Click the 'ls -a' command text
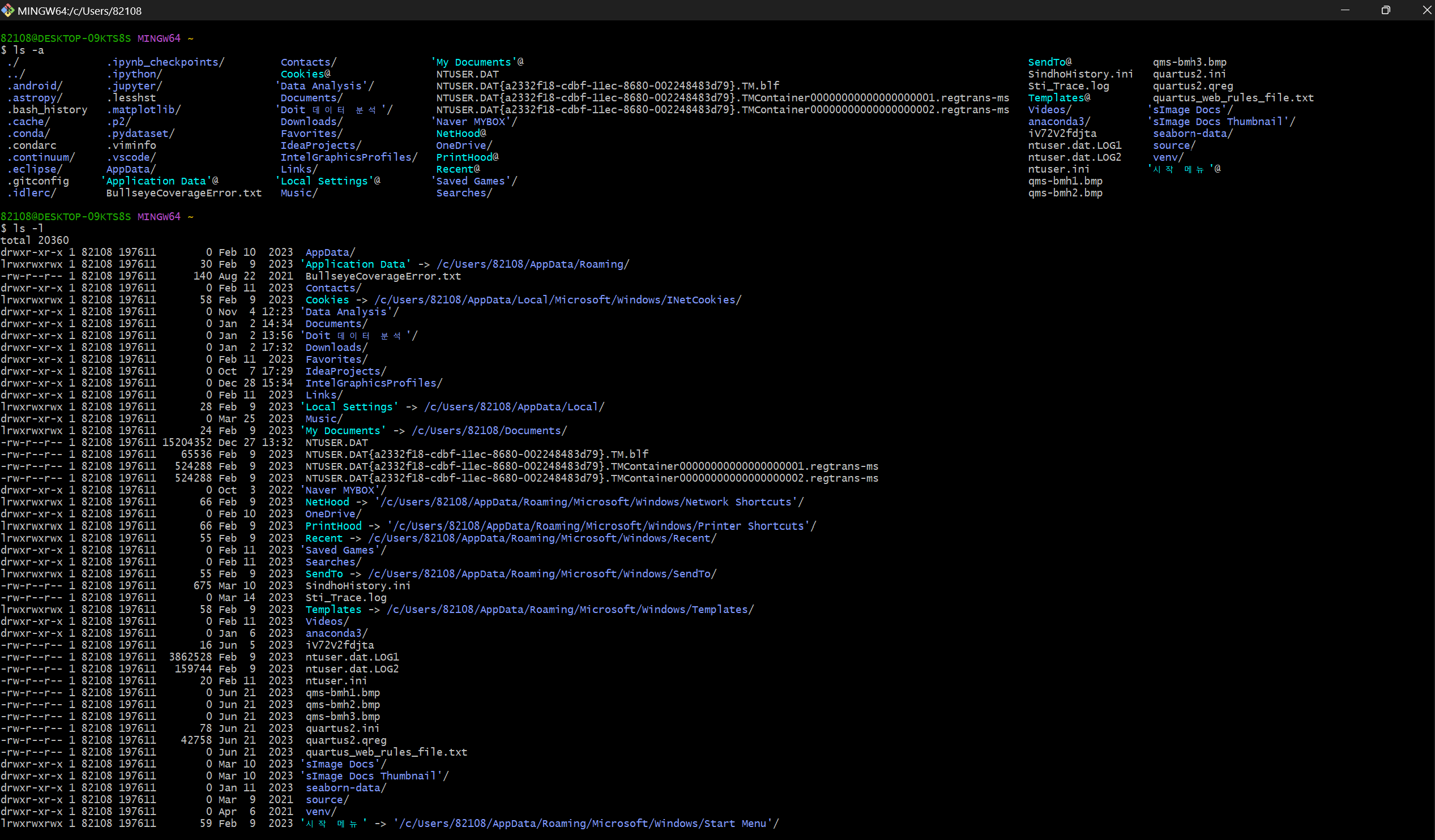Viewport: 1435px width, 840px height. click(x=28, y=50)
